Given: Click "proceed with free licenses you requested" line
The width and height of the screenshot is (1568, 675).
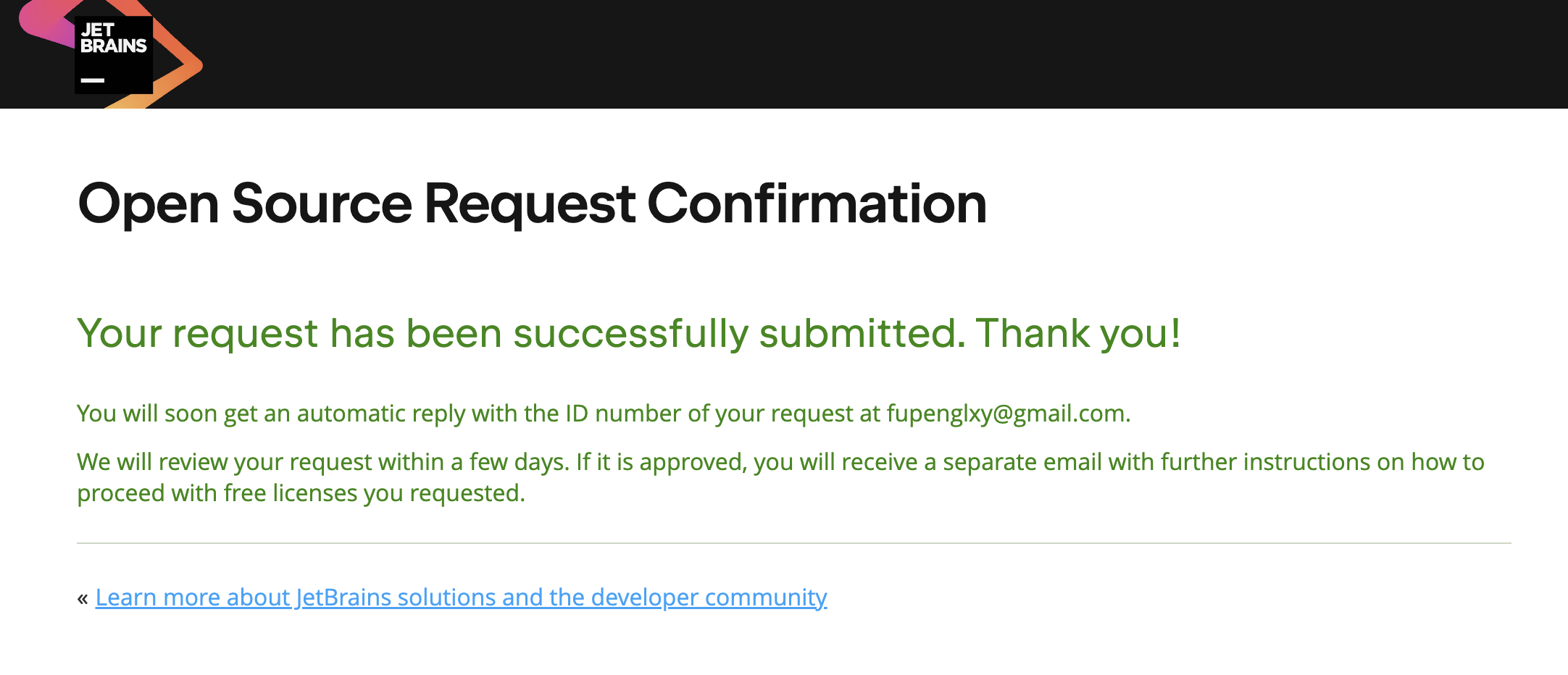Looking at the screenshot, I should pyautogui.click(x=301, y=493).
